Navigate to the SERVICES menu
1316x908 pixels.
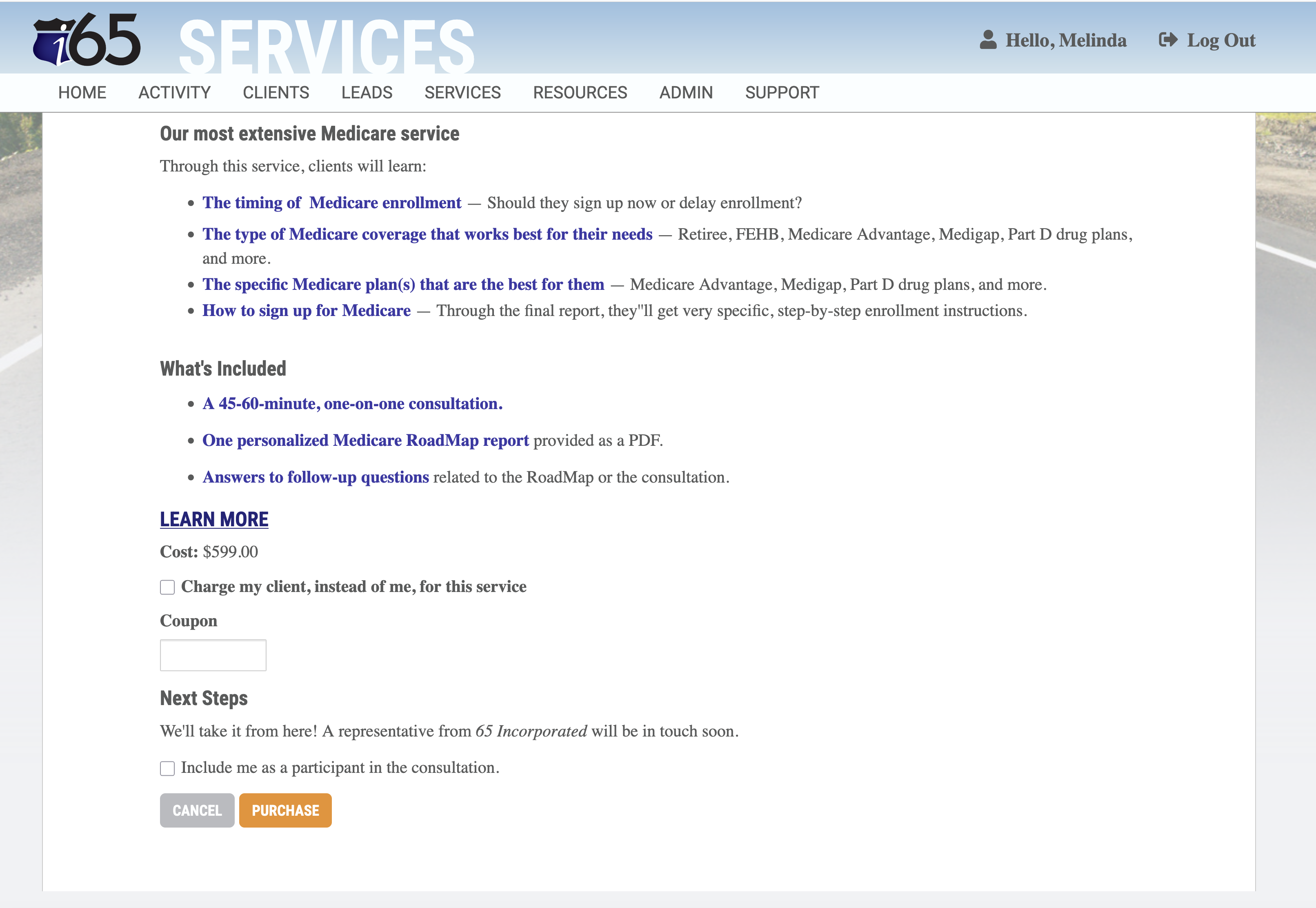[462, 92]
